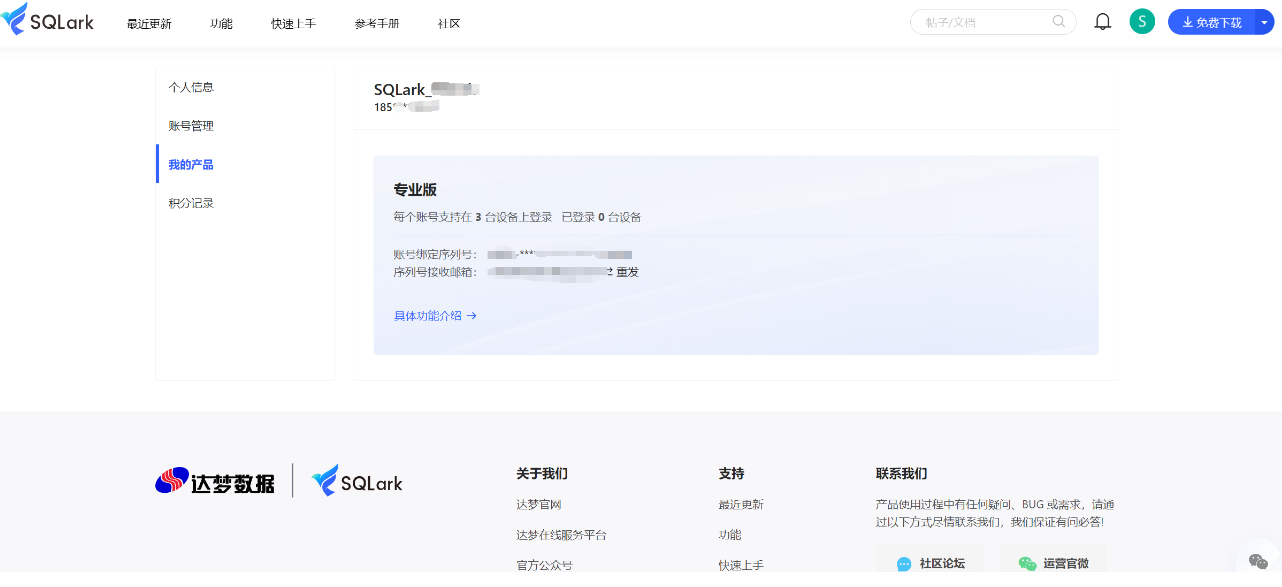The image size is (1282, 587).
Task: Open 具体功能介绍 link
Action: [435, 316]
